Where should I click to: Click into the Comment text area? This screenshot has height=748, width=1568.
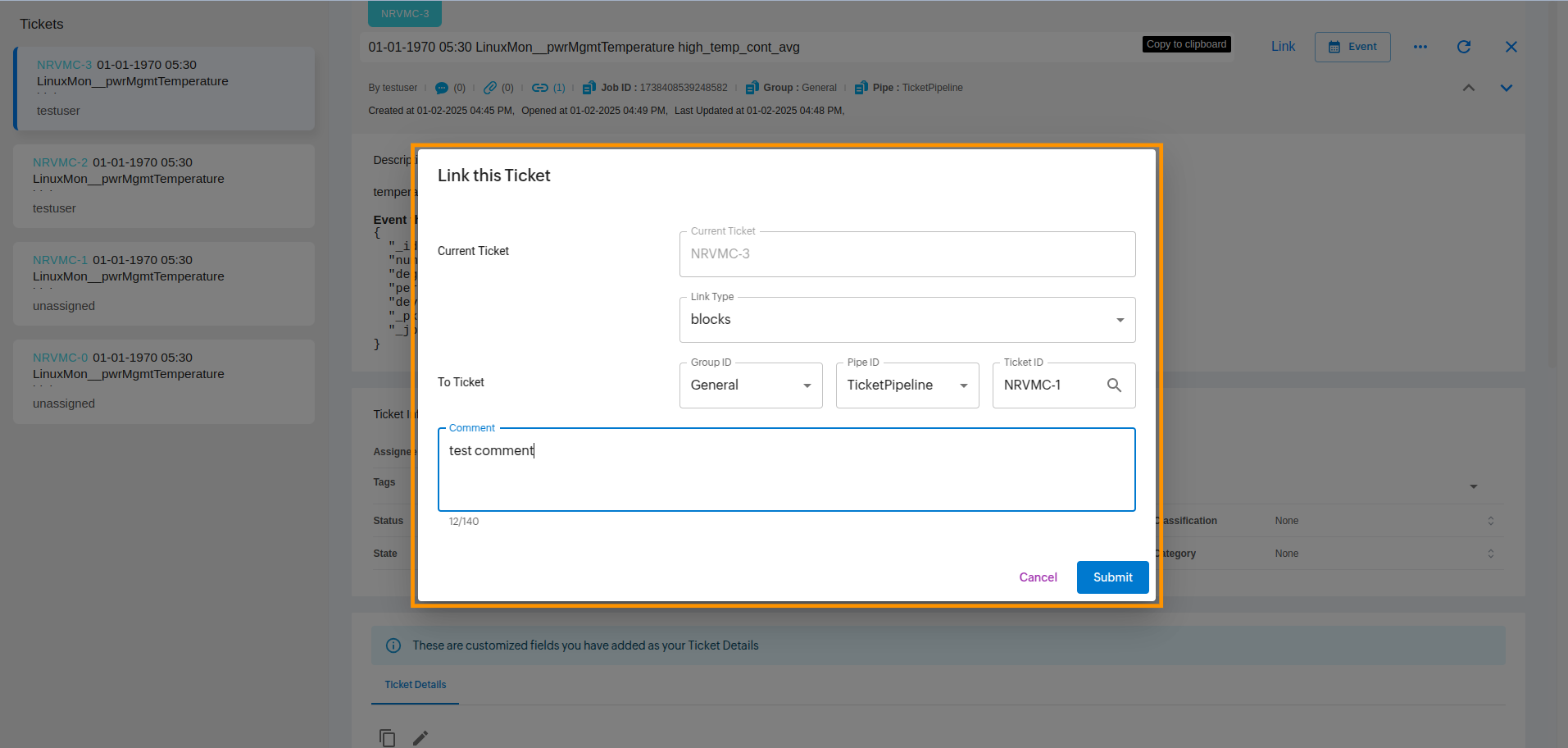(787, 470)
